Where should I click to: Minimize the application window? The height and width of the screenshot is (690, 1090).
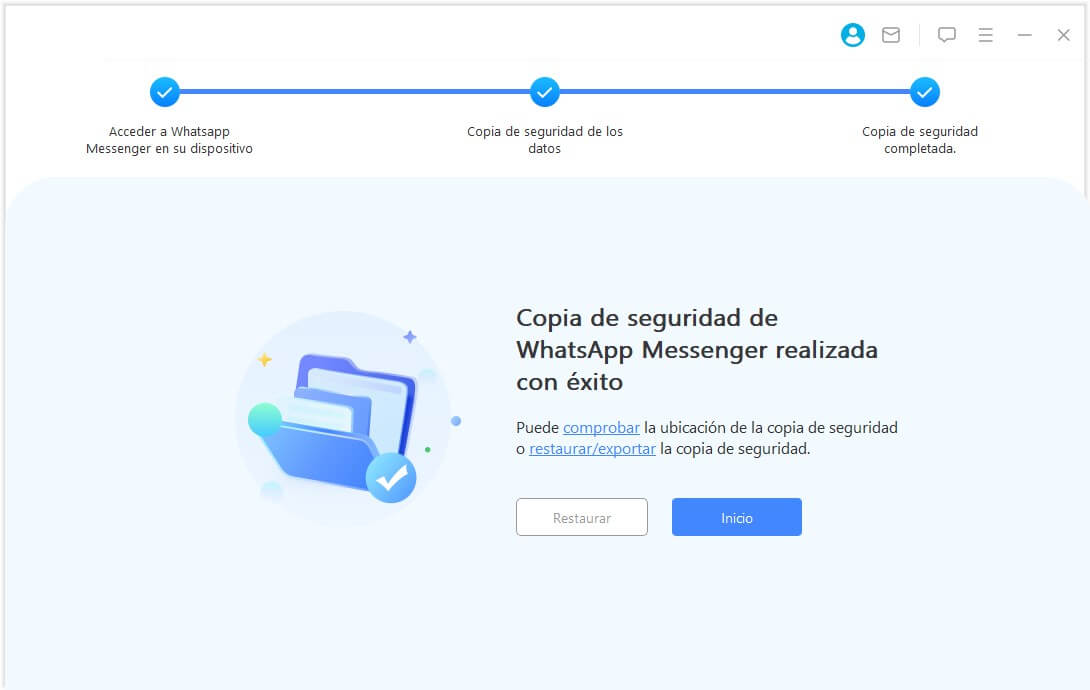1024,34
